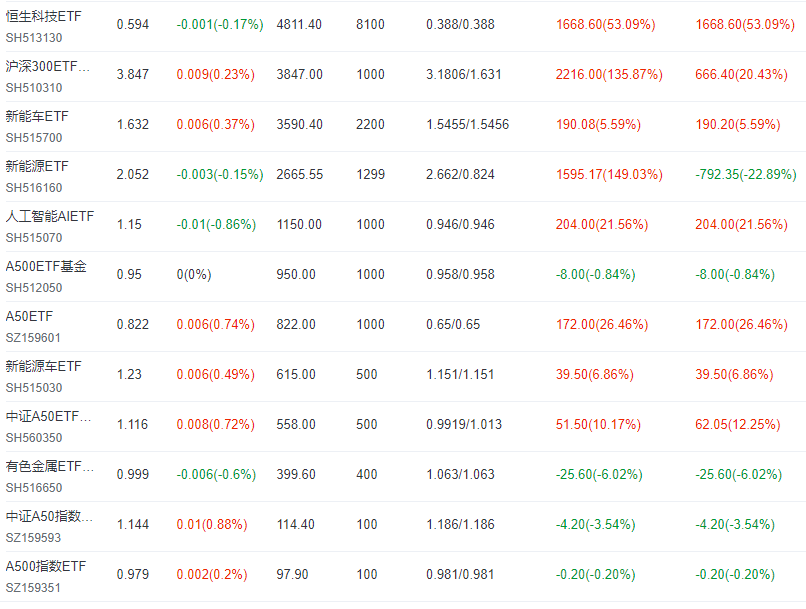Select market value 950.00
Viewport: 806px width, 609px height.
296,274
